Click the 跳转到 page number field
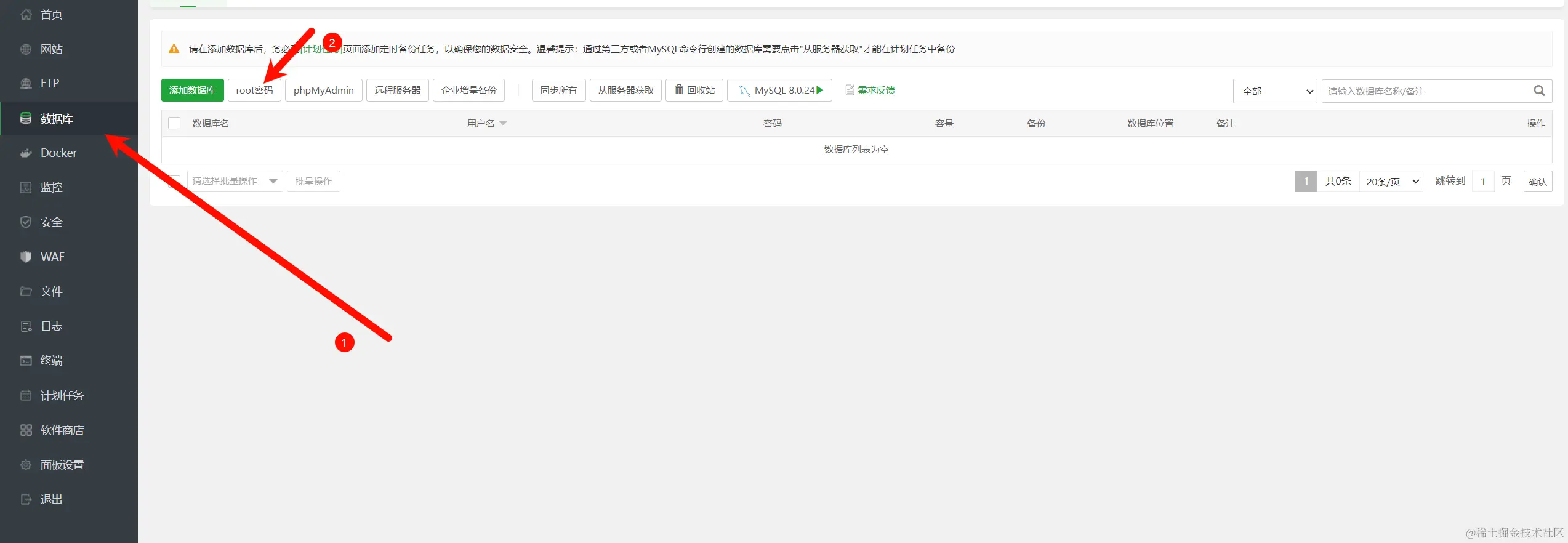Image resolution: width=1568 pixels, height=543 pixels. coord(1483,182)
